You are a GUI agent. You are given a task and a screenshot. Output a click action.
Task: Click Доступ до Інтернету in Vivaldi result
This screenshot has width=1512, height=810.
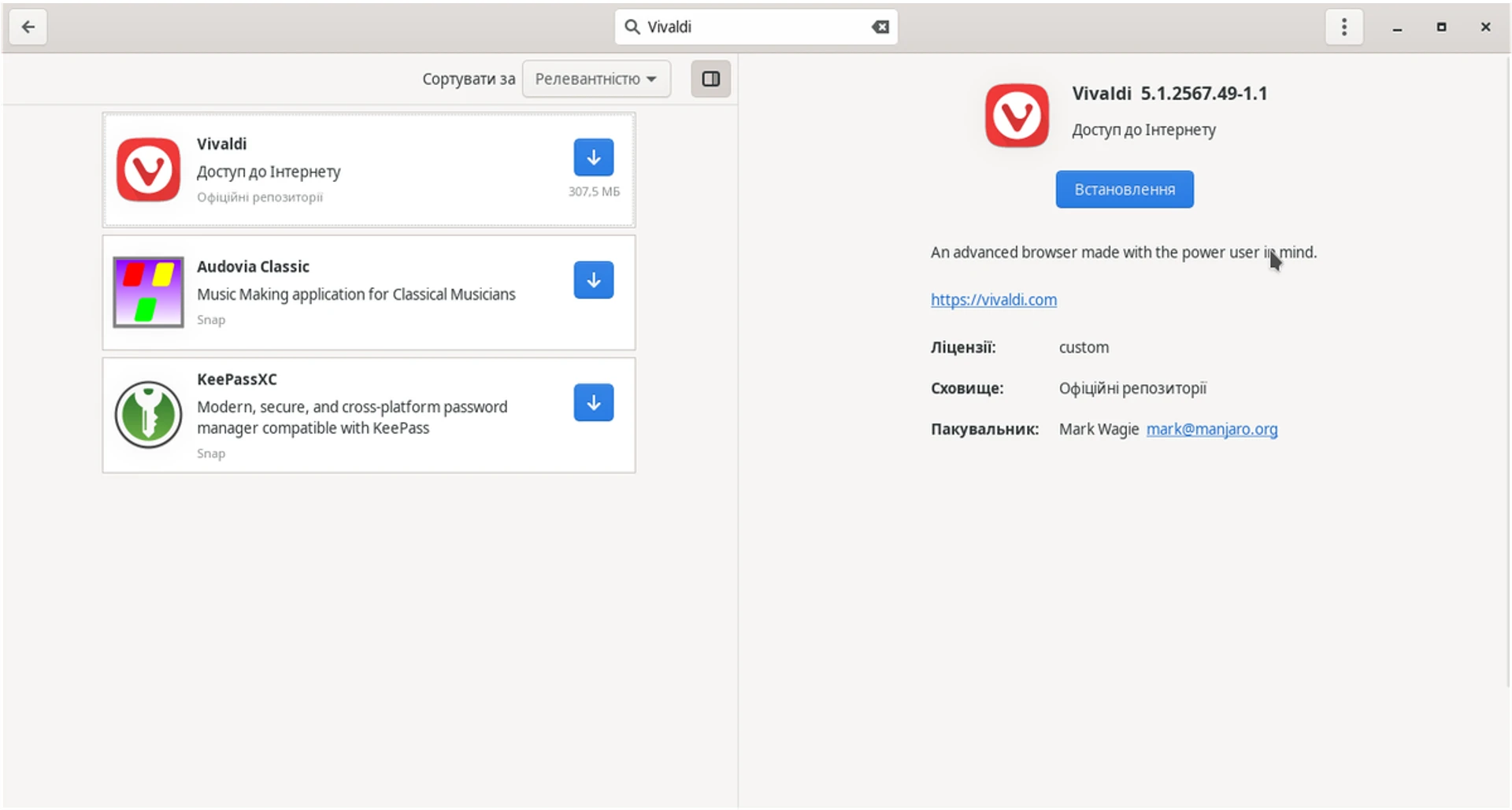269,172
